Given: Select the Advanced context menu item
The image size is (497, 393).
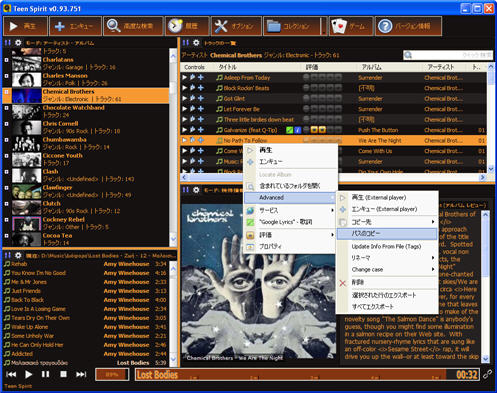Looking at the screenshot, I should click(290, 198).
